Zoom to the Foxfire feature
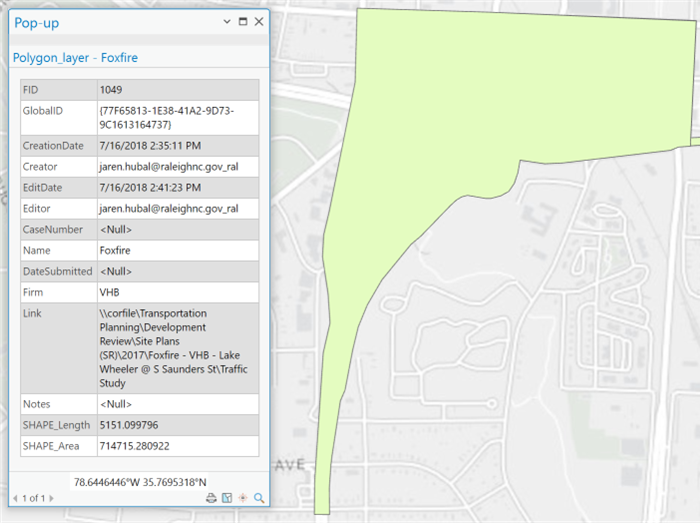Screen dimensions: 700x523 [259, 498]
